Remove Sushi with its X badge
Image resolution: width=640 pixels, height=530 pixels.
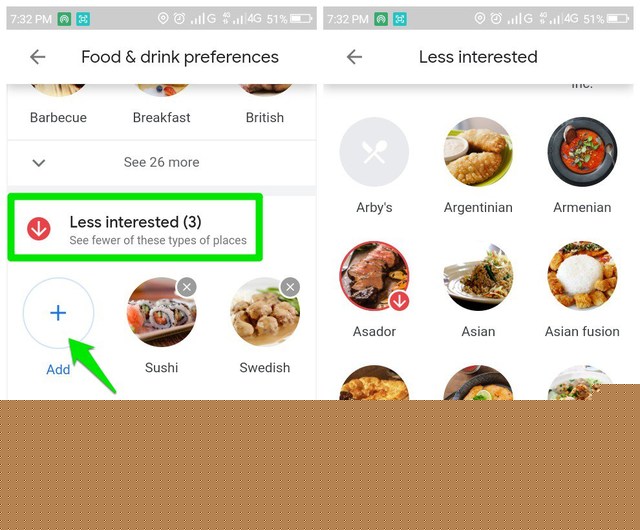pyautogui.click(x=187, y=287)
